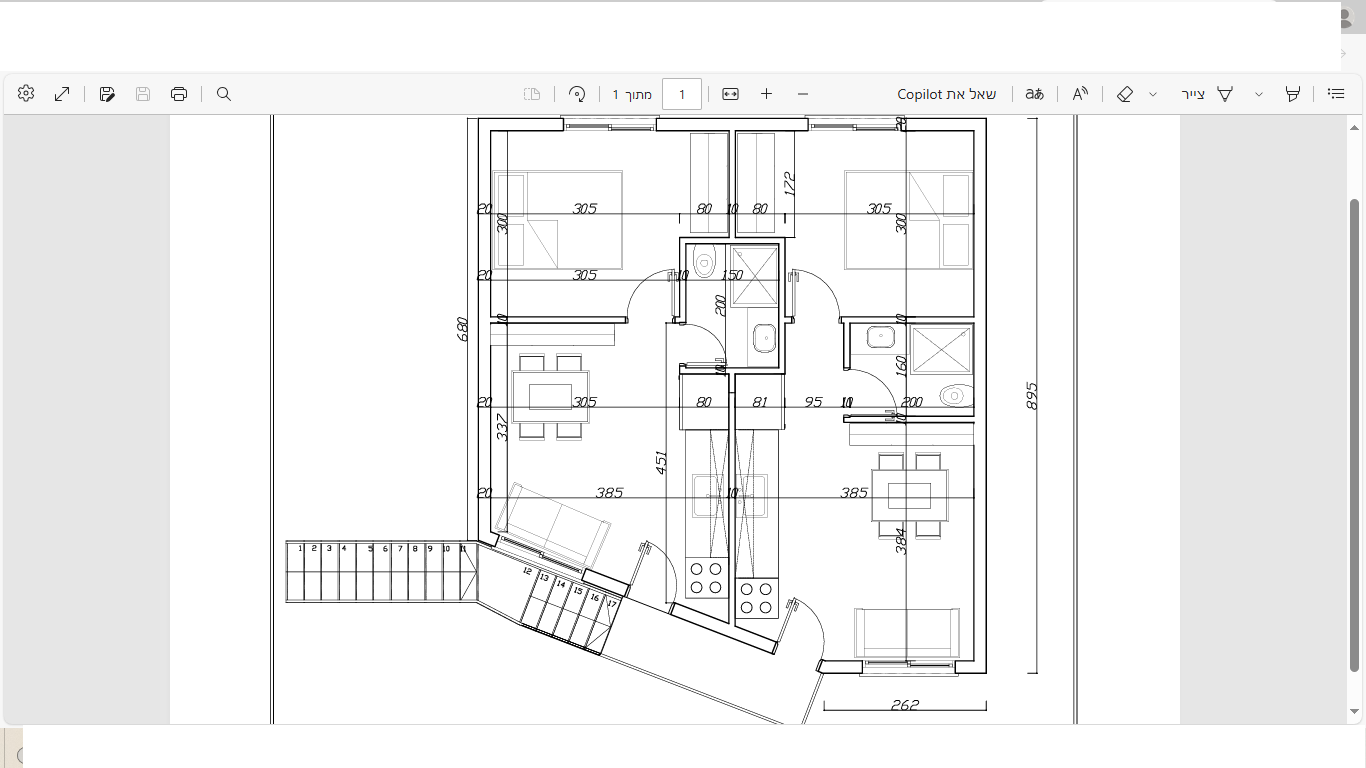This screenshot has width=1366, height=768.
Task: Enter full screen with the diagonal arrows icon
Action: [62, 93]
